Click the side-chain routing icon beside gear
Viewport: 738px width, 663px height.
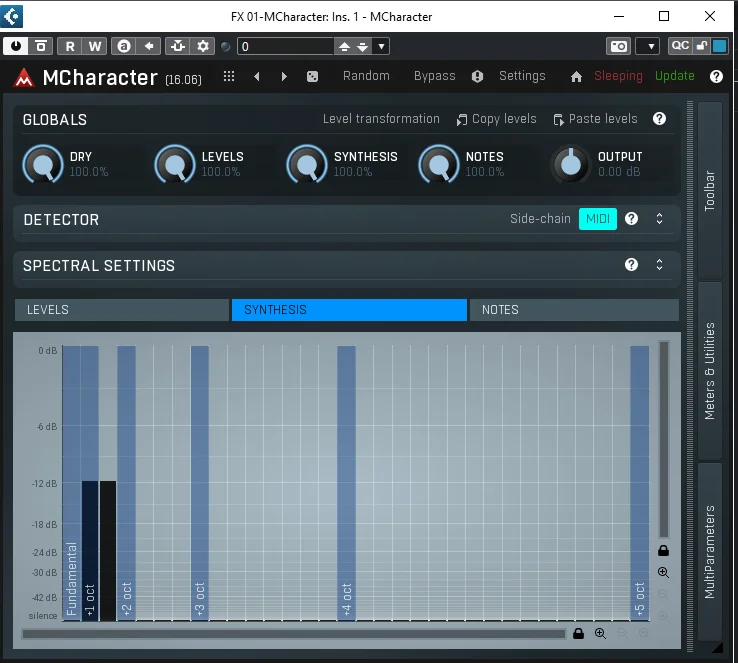coord(178,46)
